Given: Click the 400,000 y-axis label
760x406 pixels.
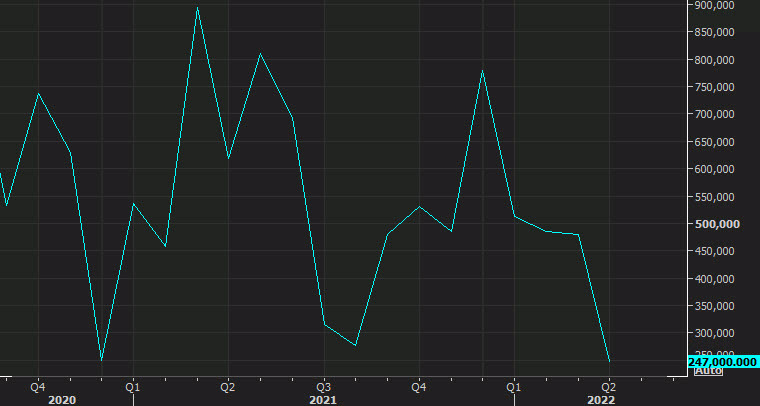Looking at the screenshot, I should [714, 279].
